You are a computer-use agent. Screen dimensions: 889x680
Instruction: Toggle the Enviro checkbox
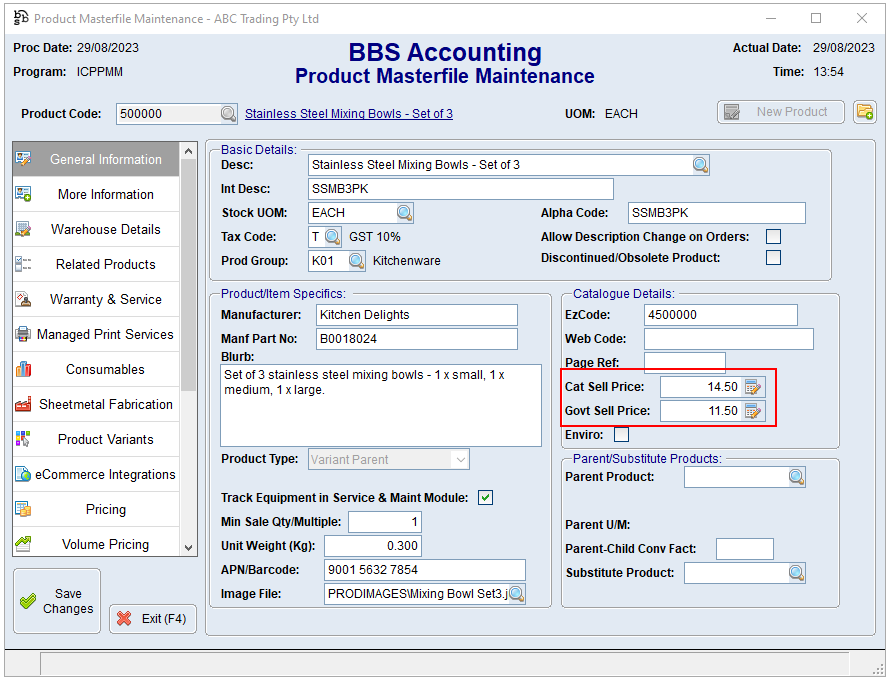(x=621, y=434)
